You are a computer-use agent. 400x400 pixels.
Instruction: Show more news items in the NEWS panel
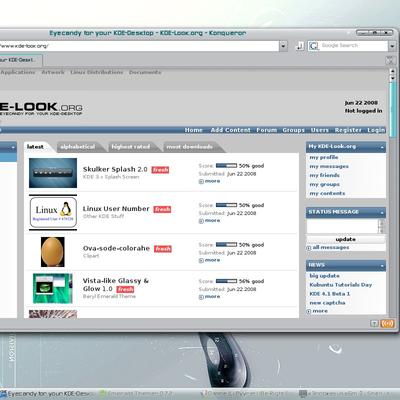[317, 311]
